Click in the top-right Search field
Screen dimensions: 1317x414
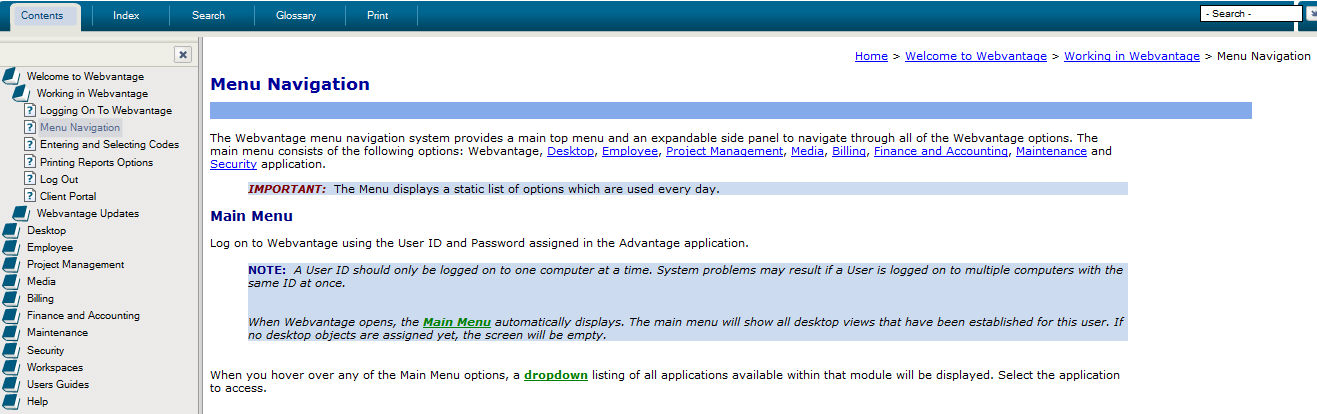point(1249,14)
